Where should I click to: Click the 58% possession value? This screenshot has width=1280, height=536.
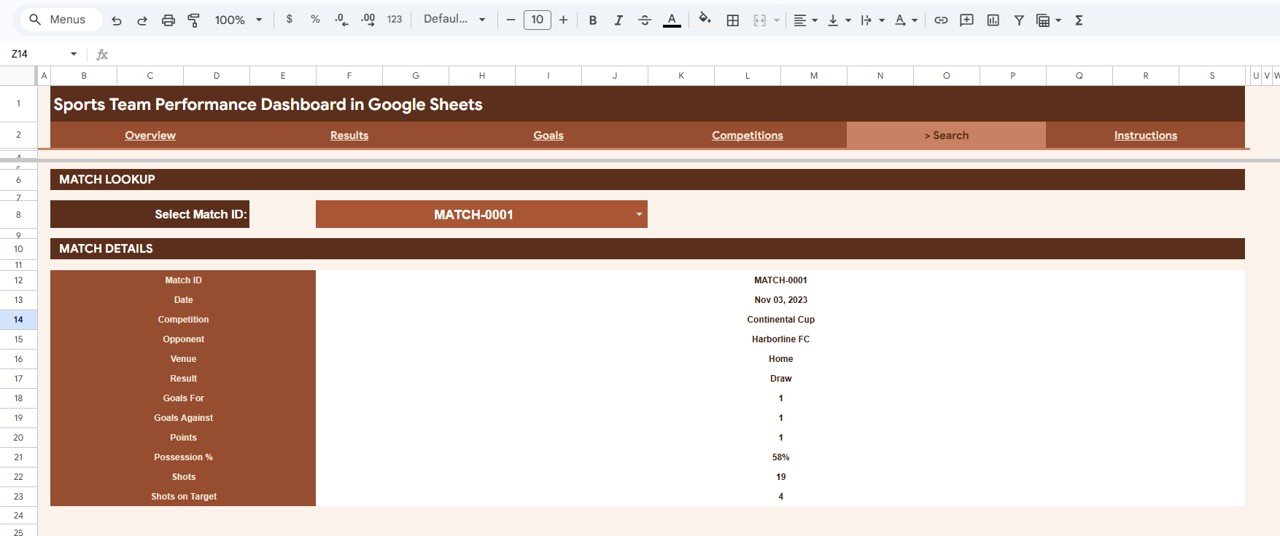(781, 457)
